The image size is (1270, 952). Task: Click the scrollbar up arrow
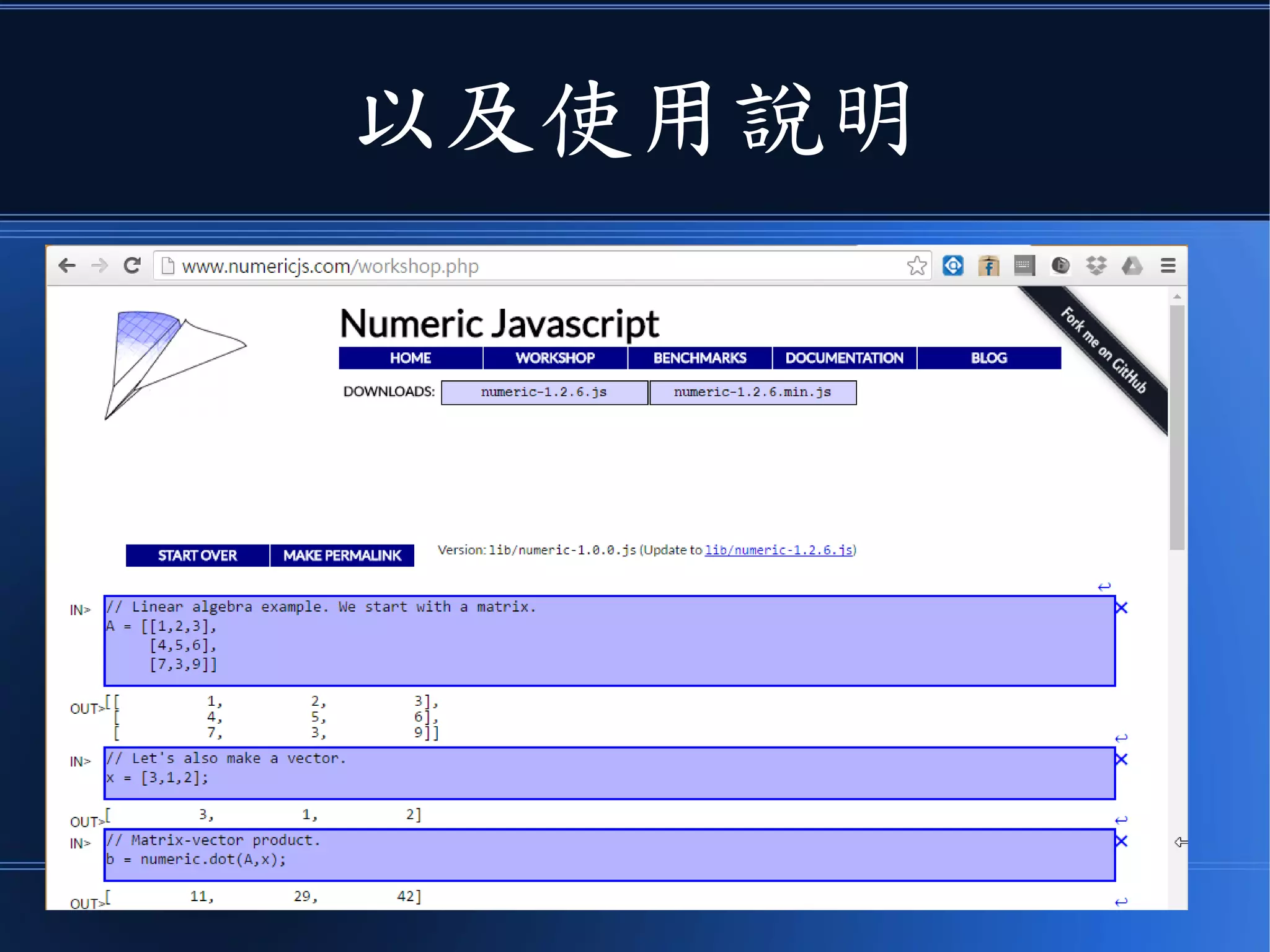pos(1177,297)
